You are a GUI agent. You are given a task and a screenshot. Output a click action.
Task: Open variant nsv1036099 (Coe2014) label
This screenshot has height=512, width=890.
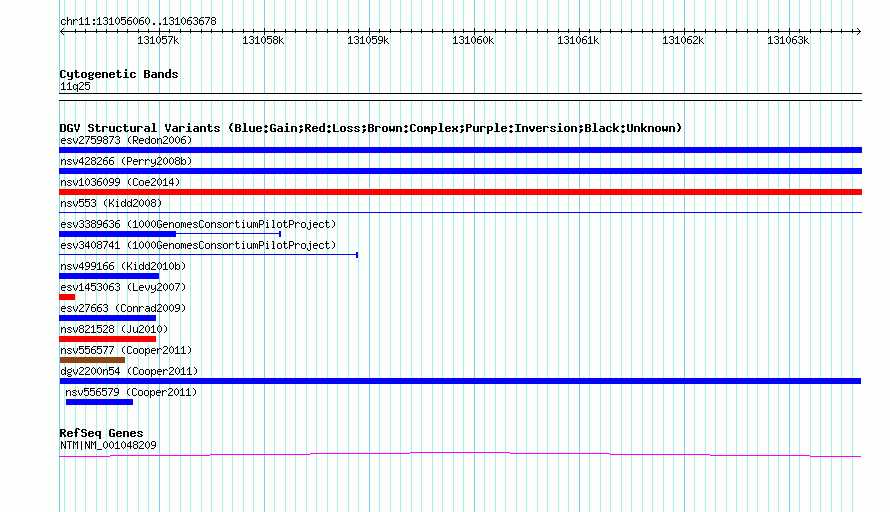[120, 182]
